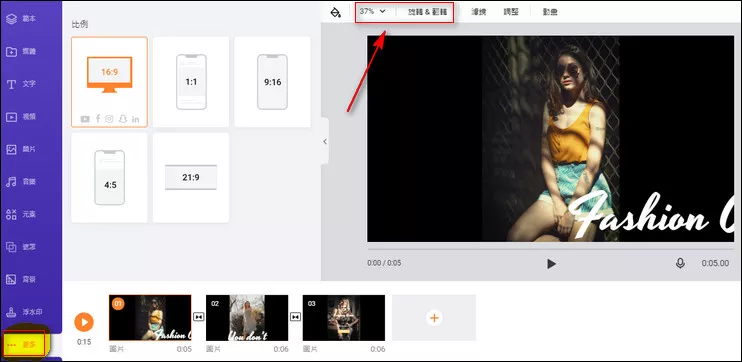742x362 pixels.
Task: Open the Photo (圖片) sidebar section
Action: click(21, 150)
